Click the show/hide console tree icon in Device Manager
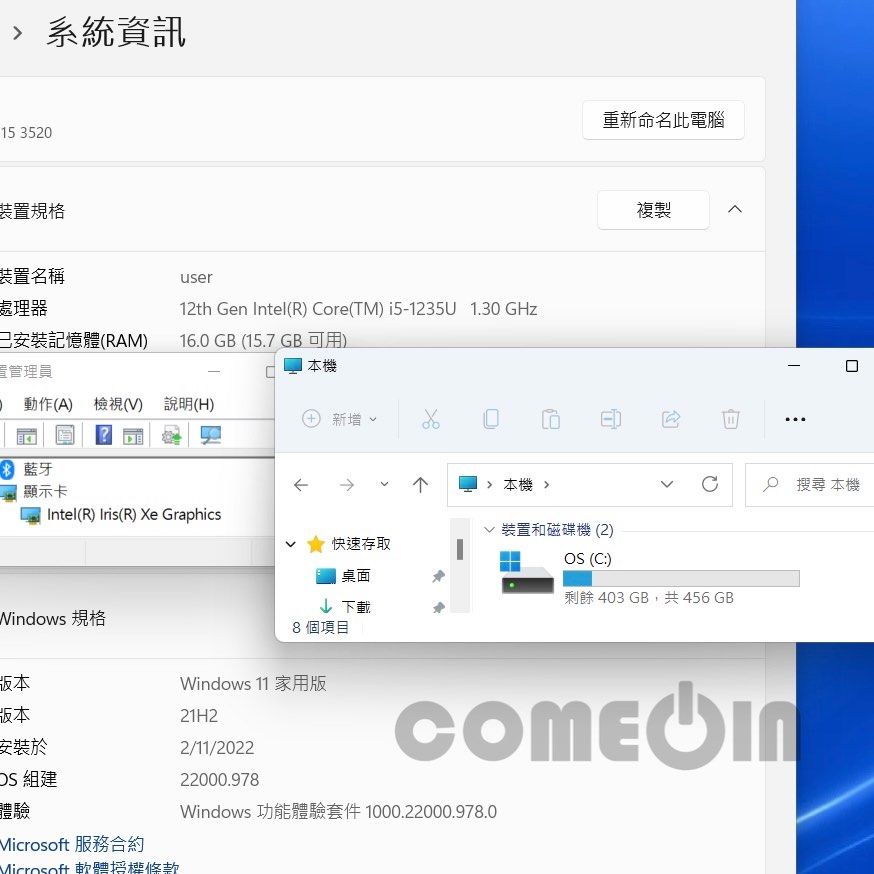874x874 pixels. [x=26, y=436]
